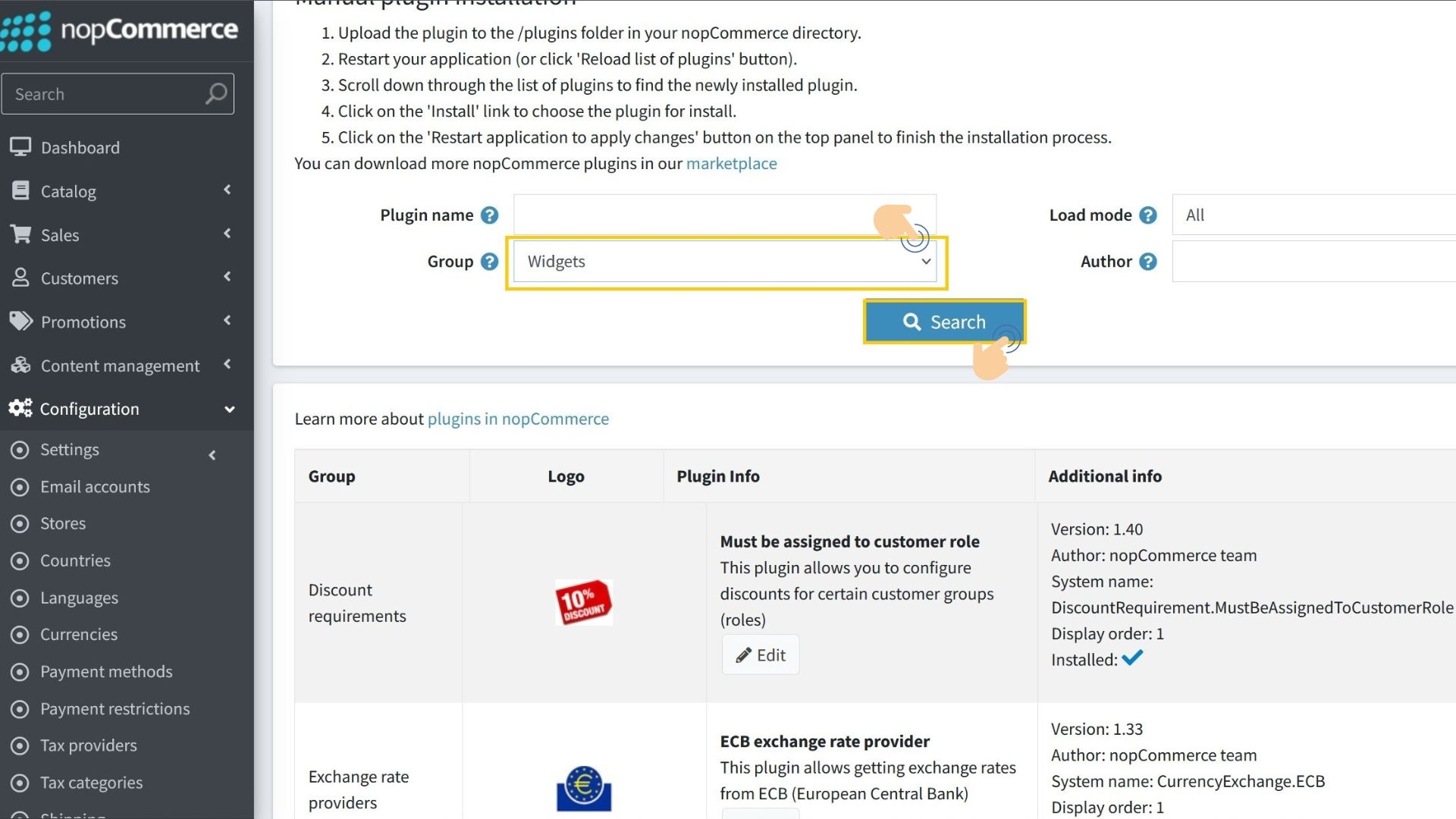Focus the sidebar Search box

click(x=118, y=94)
